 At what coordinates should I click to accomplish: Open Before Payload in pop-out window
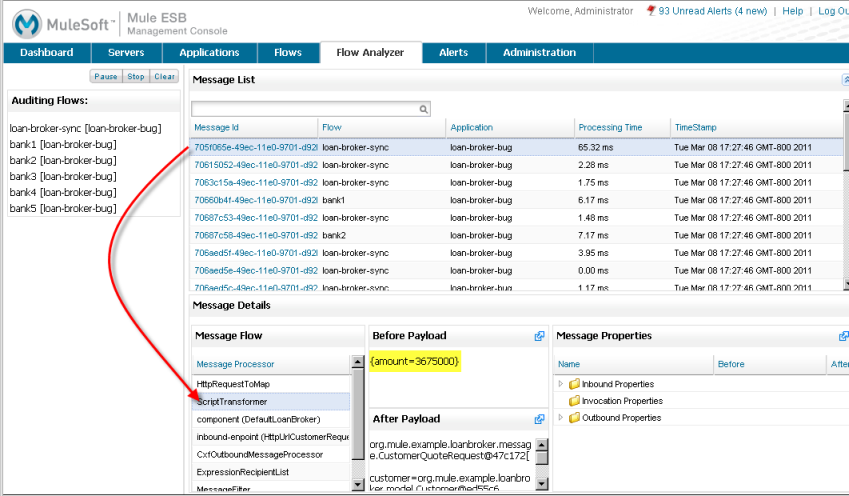tap(539, 336)
